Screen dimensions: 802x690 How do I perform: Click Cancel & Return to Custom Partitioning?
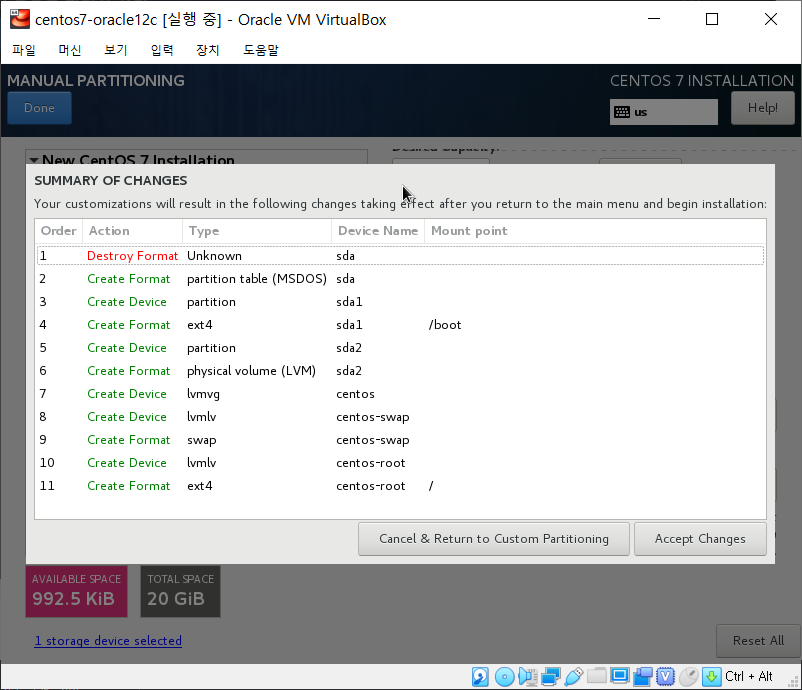click(x=494, y=539)
